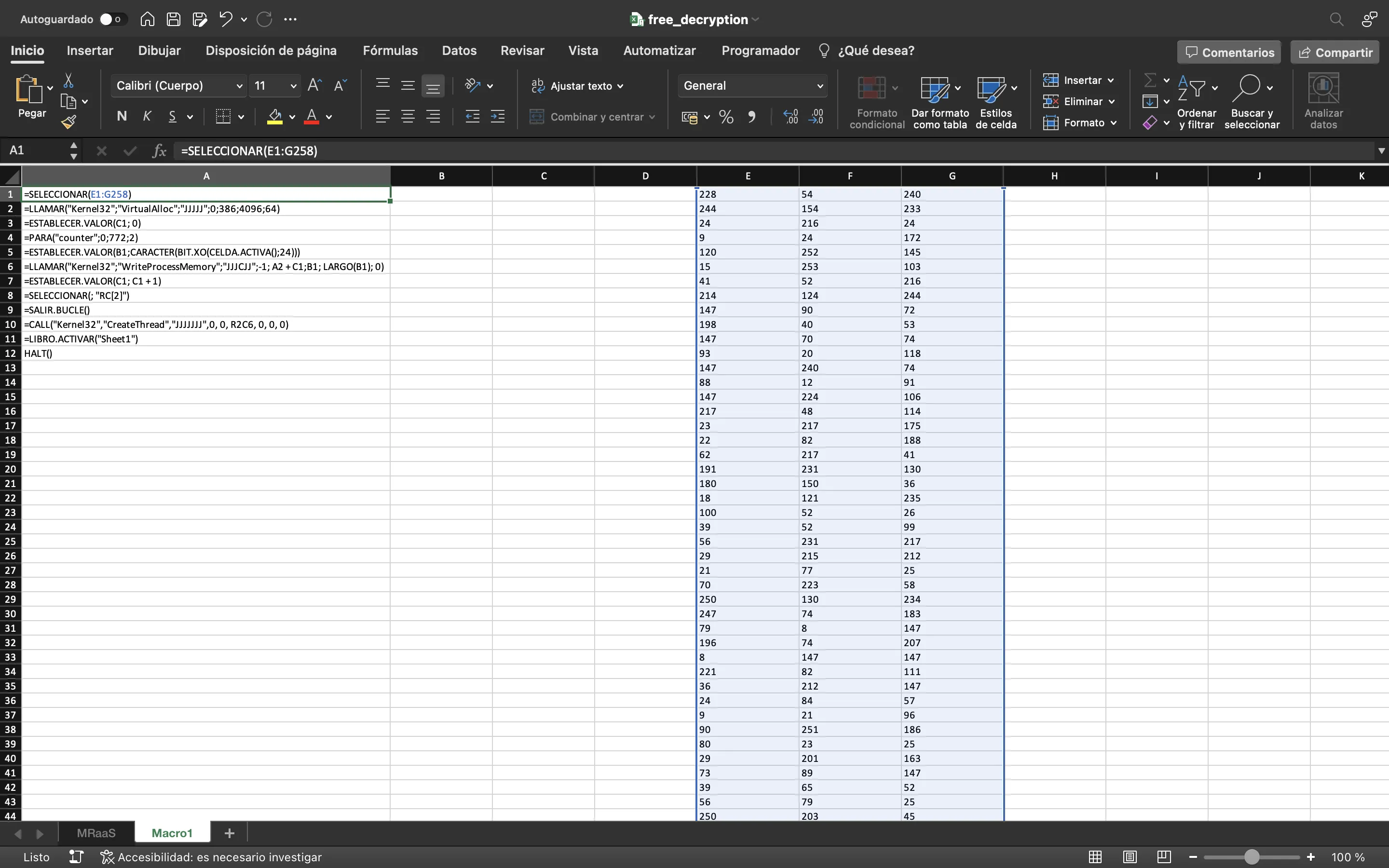
Task: Decrease font size with smaller A icon
Action: (x=340, y=85)
